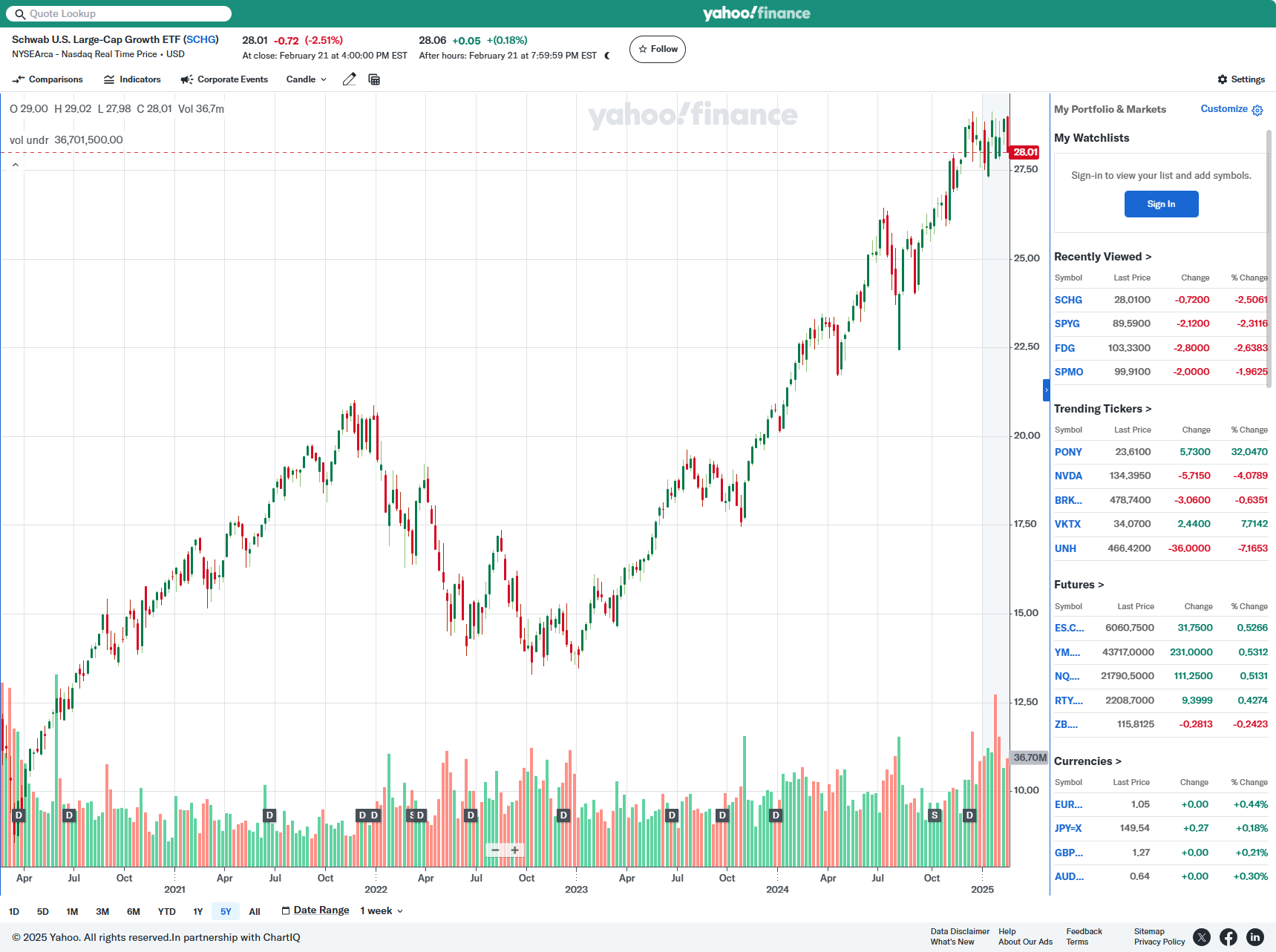This screenshot has height=952, width=1276.
Task: Collapse the side panel with blue arrow
Action: coord(1046,390)
